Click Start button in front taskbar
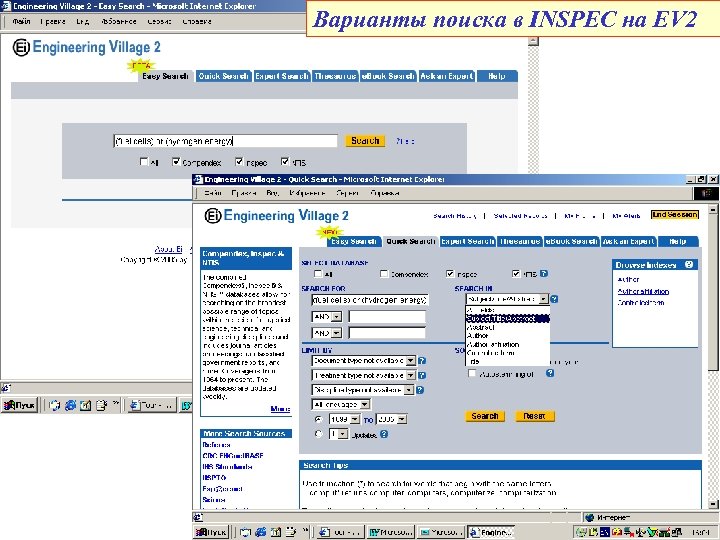The width and height of the screenshot is (720, 540). [211, 532]
